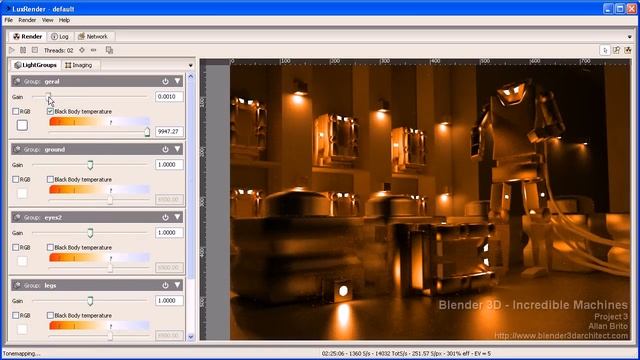The height and width of the screenshot is (360, 640).
Task: Pause rendering with the pause icon
Action: pyautogui.click(x=23, y=50)
